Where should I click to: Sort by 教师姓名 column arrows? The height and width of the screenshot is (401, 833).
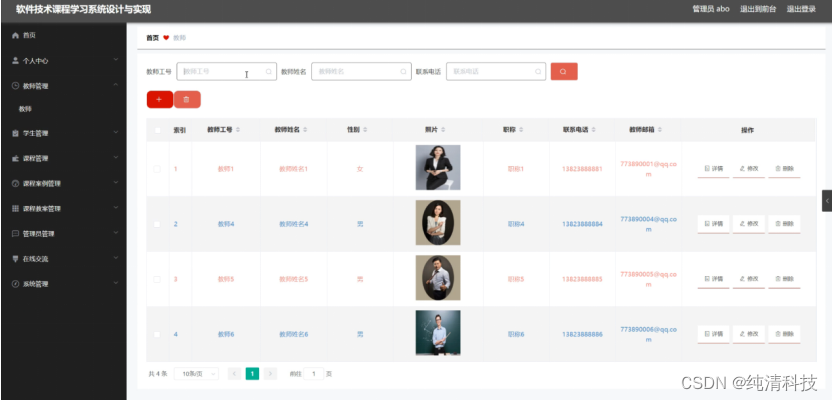(x=305, y=130)
